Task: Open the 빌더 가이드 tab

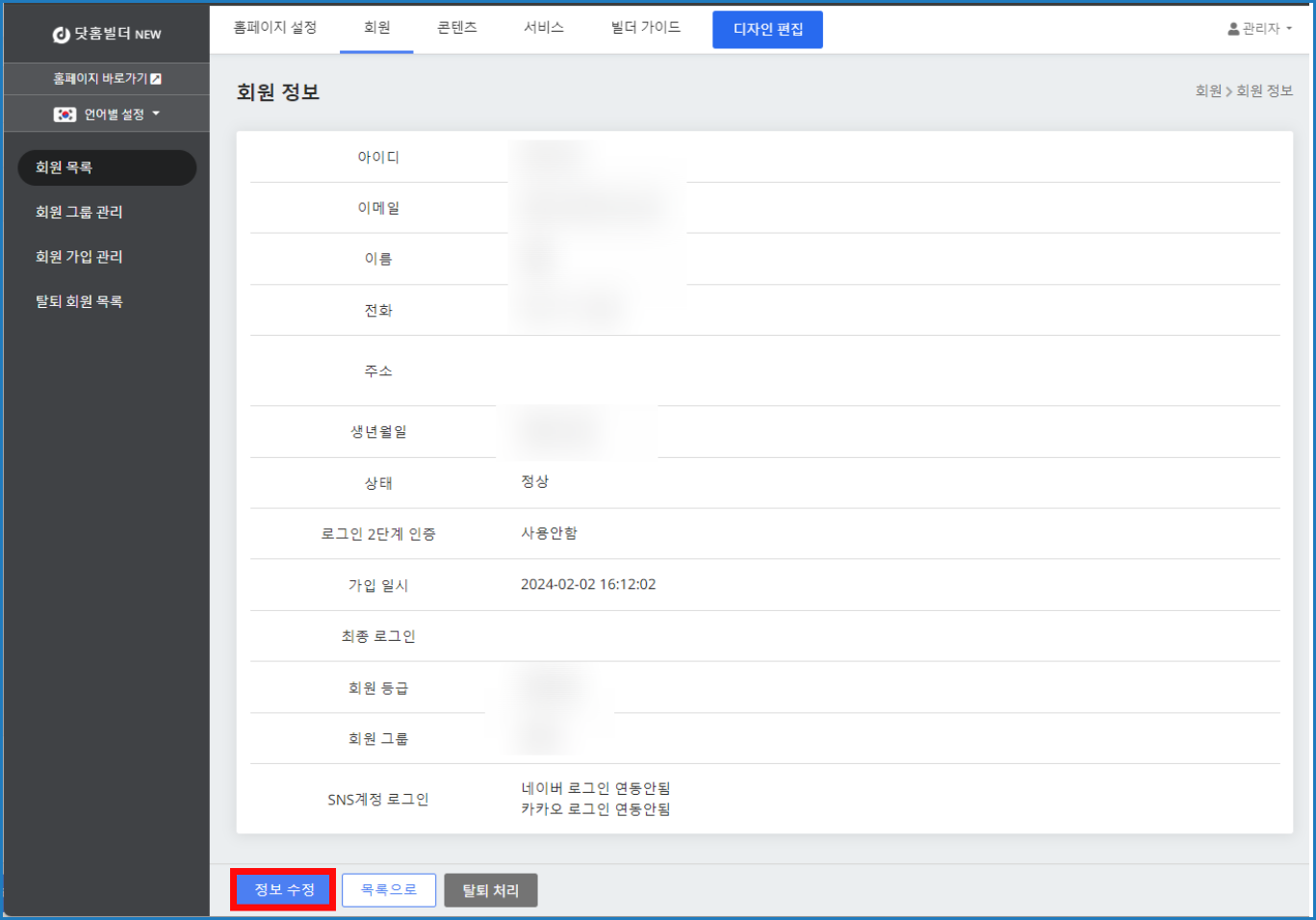Action: [645, 28]
